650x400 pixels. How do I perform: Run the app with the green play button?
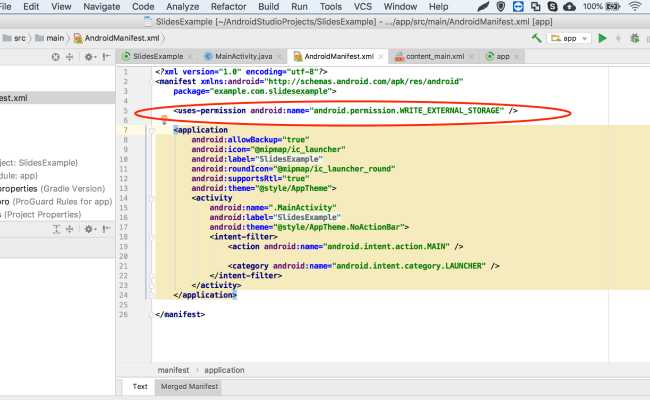click(602, 38)
